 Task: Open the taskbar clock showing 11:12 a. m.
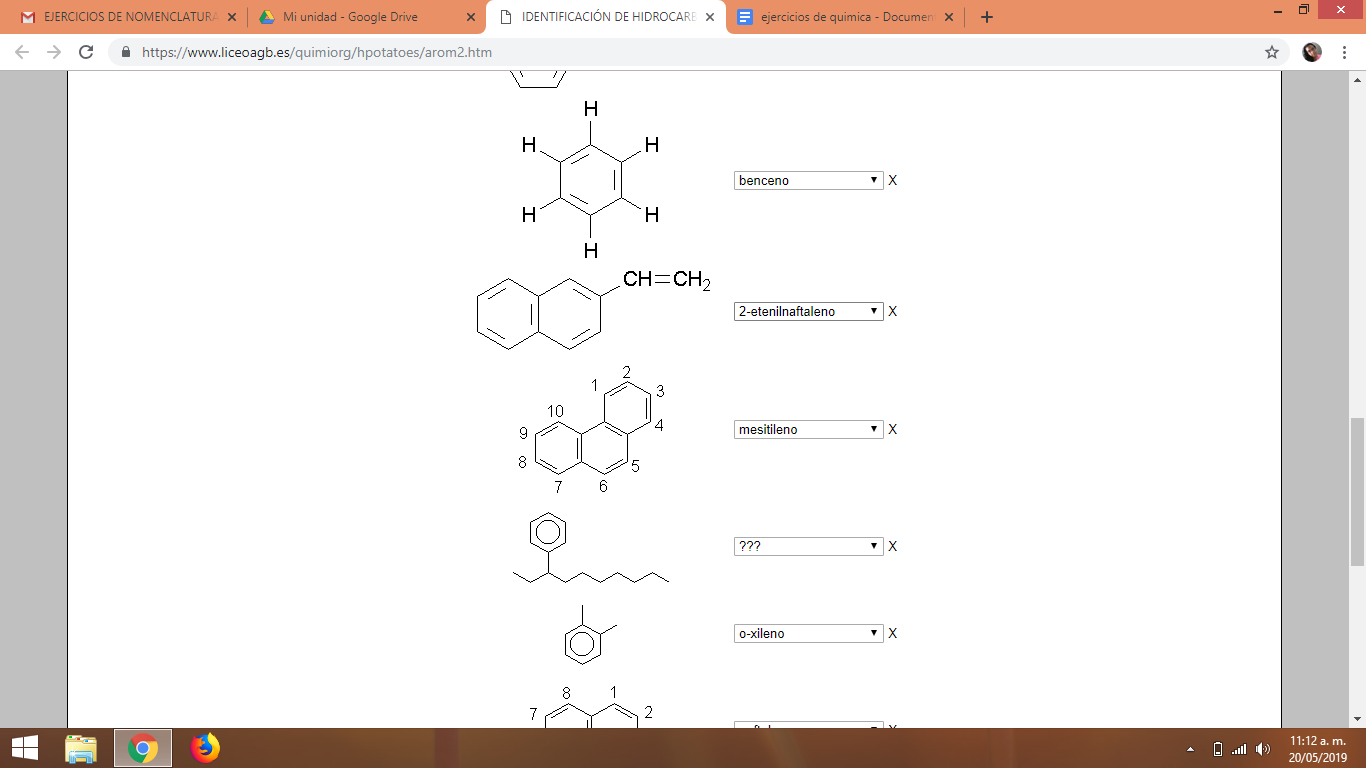1317,748
